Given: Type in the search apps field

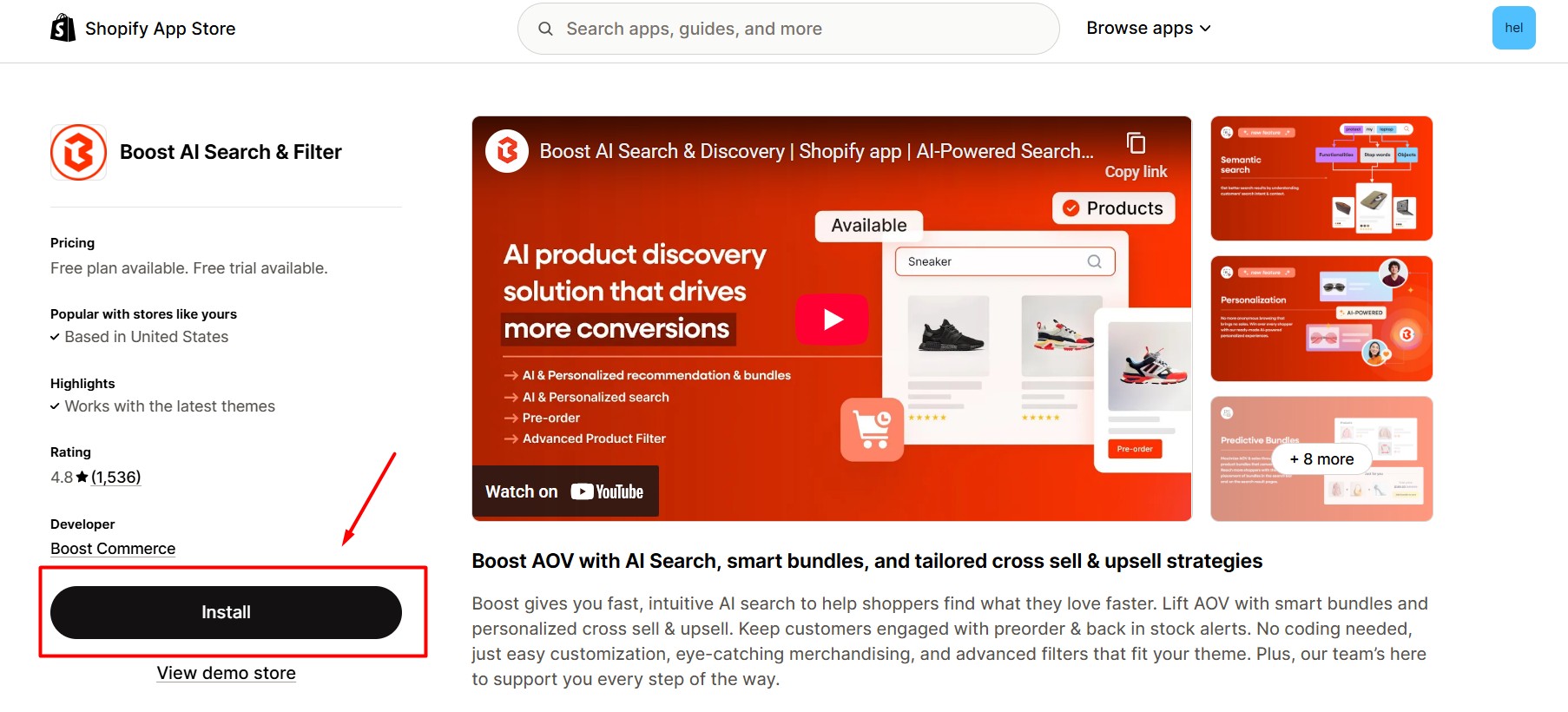Looking at the screenshot, I should (x=799, y=29).
